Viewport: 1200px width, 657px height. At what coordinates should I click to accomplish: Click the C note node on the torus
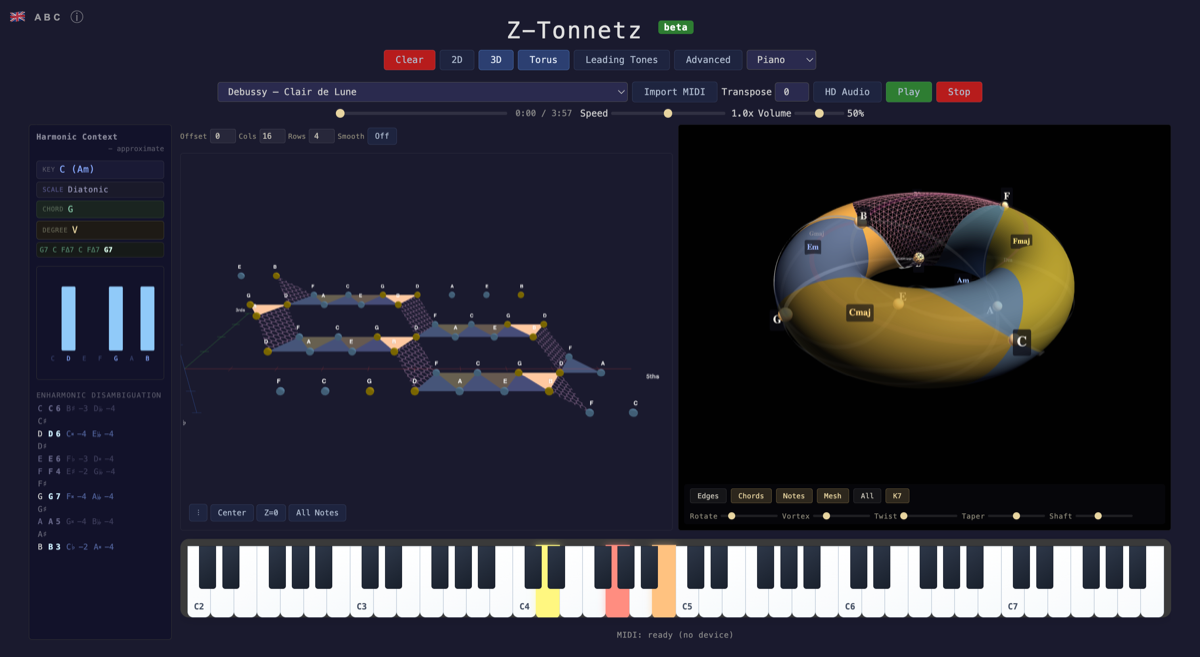tap(1021, 341)
